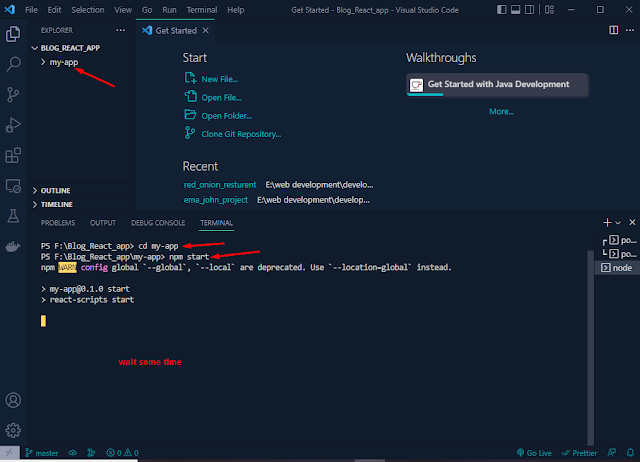The height and width of the screenshot is (462, 640).
Task: Open the Source Control view
Action: pyautogui.click(x=13, y=95)
